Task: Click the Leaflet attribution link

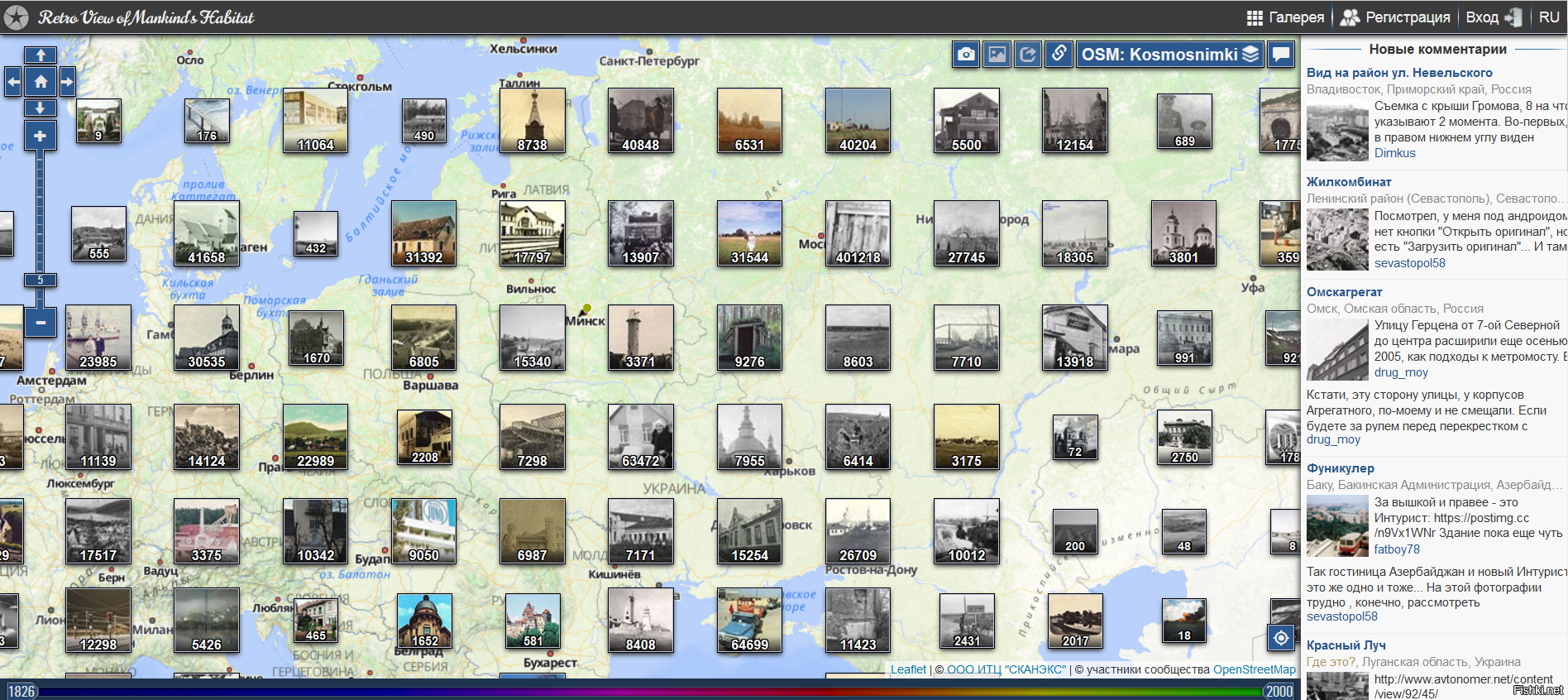Action: (908, 669)
